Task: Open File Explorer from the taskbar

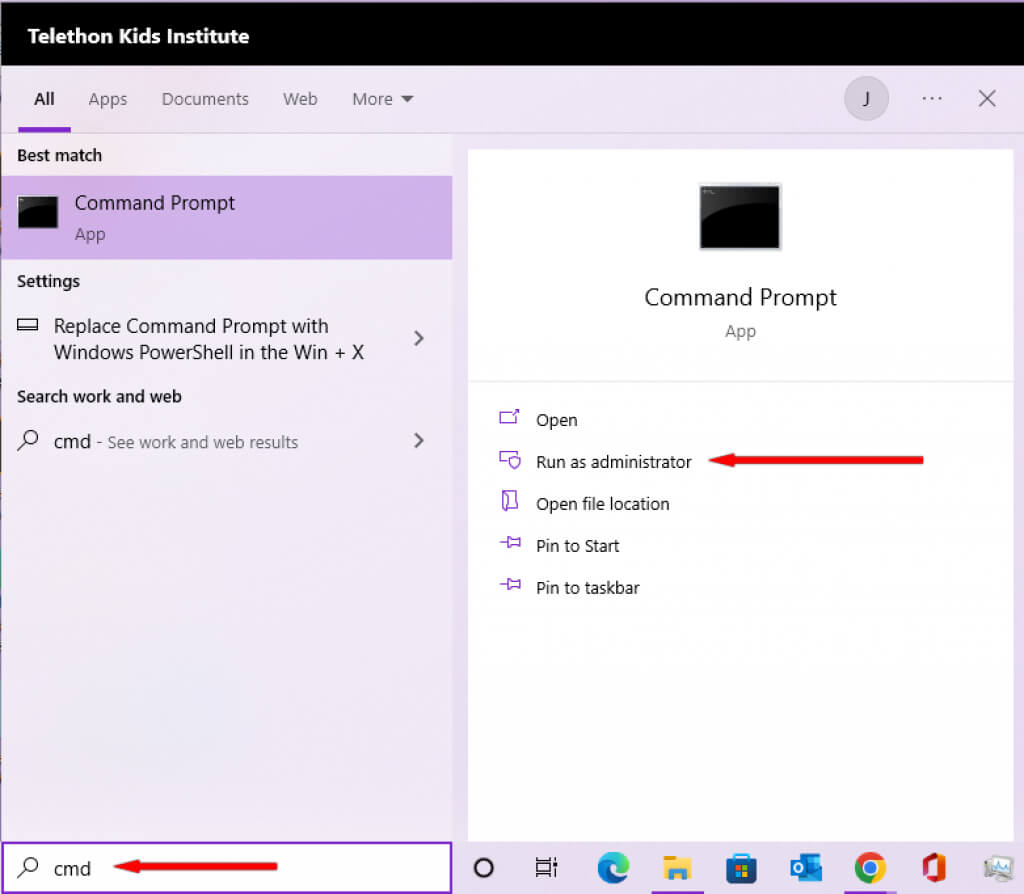Action: 677,868
